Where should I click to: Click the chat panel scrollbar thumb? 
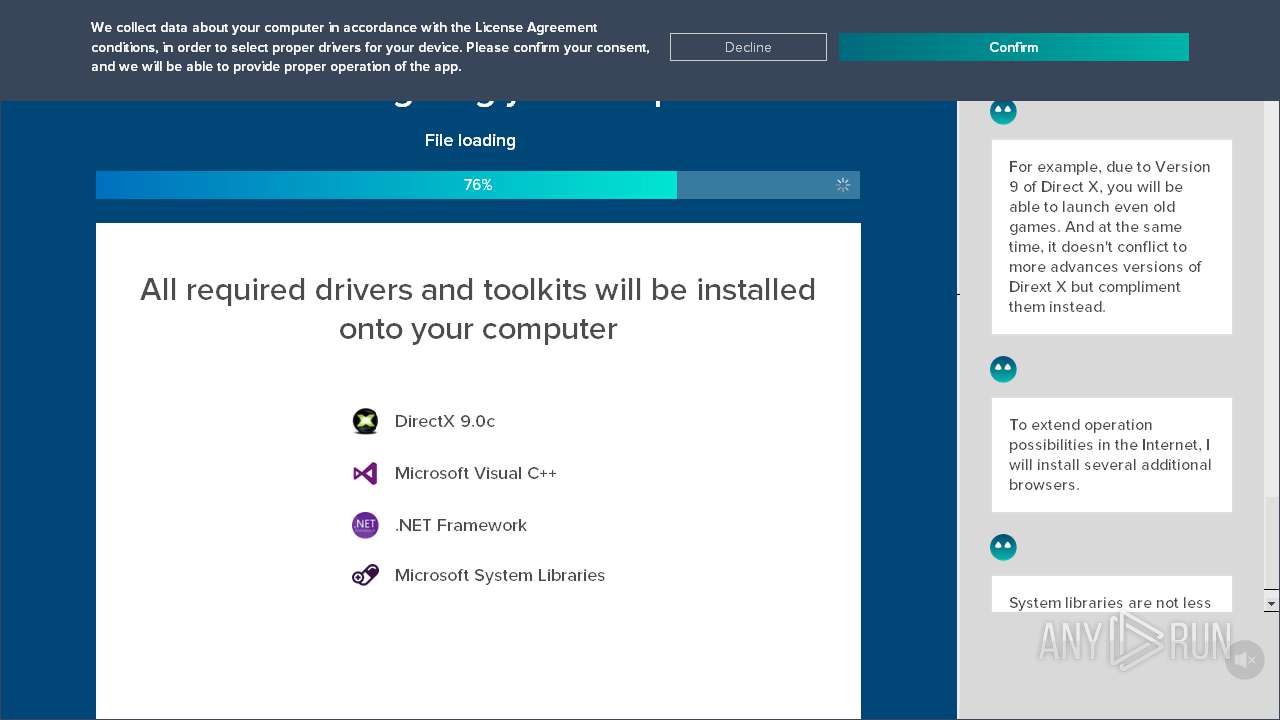point(1271,543)
